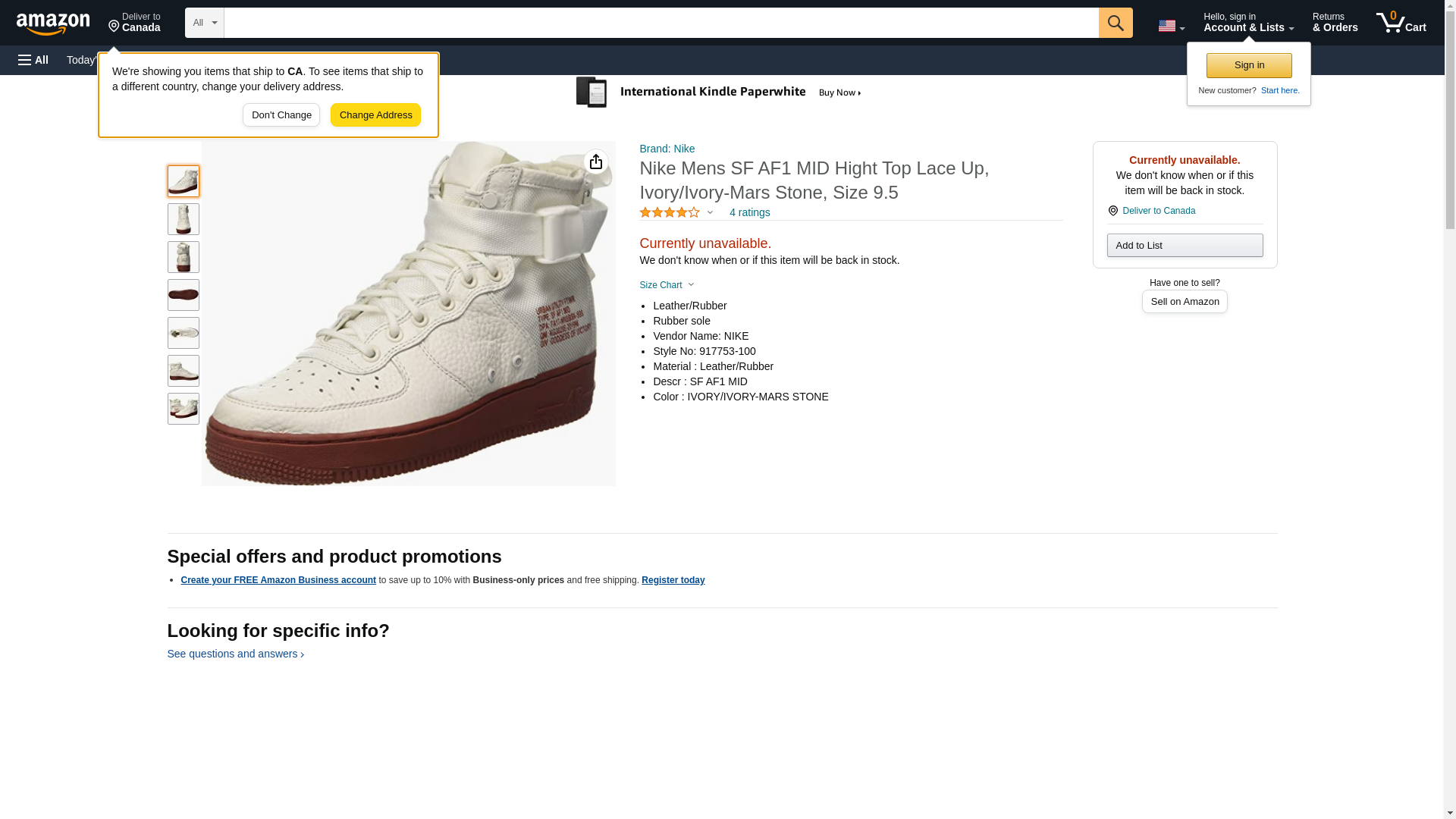The image size is (1456, 819).
Task: Click Don't Change button
Action: 281,115
